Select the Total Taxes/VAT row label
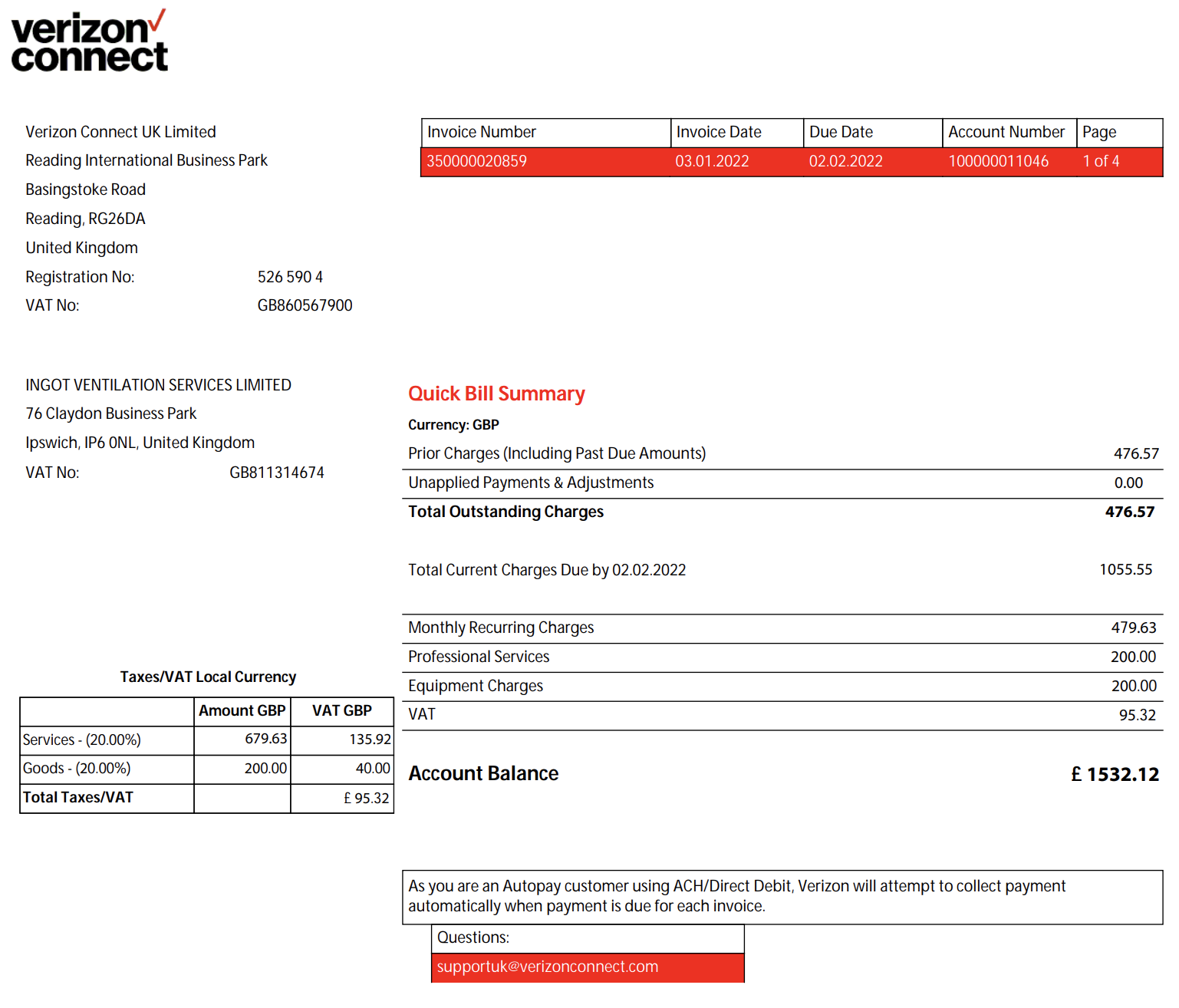 point(77,798)
